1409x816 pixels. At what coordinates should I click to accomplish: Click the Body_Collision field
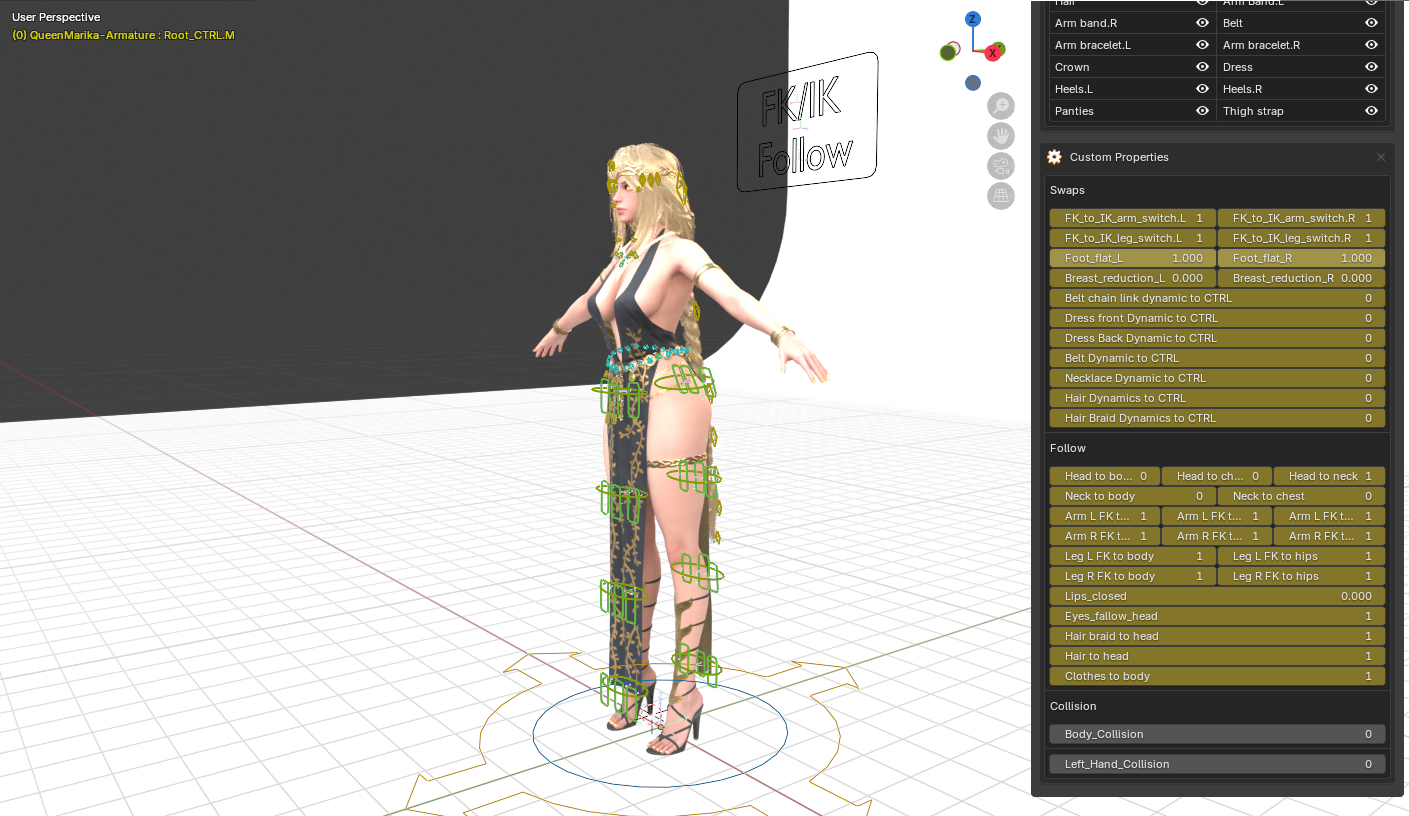tap(1217, 734)
